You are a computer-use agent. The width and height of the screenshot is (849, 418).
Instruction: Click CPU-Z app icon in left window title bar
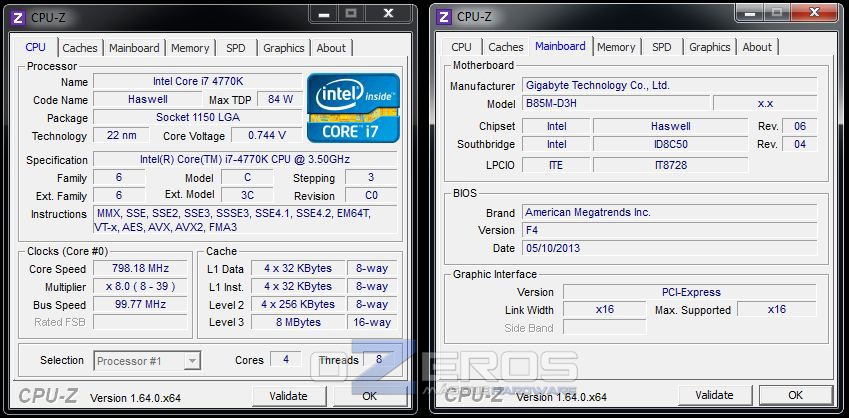coord(18,17)
